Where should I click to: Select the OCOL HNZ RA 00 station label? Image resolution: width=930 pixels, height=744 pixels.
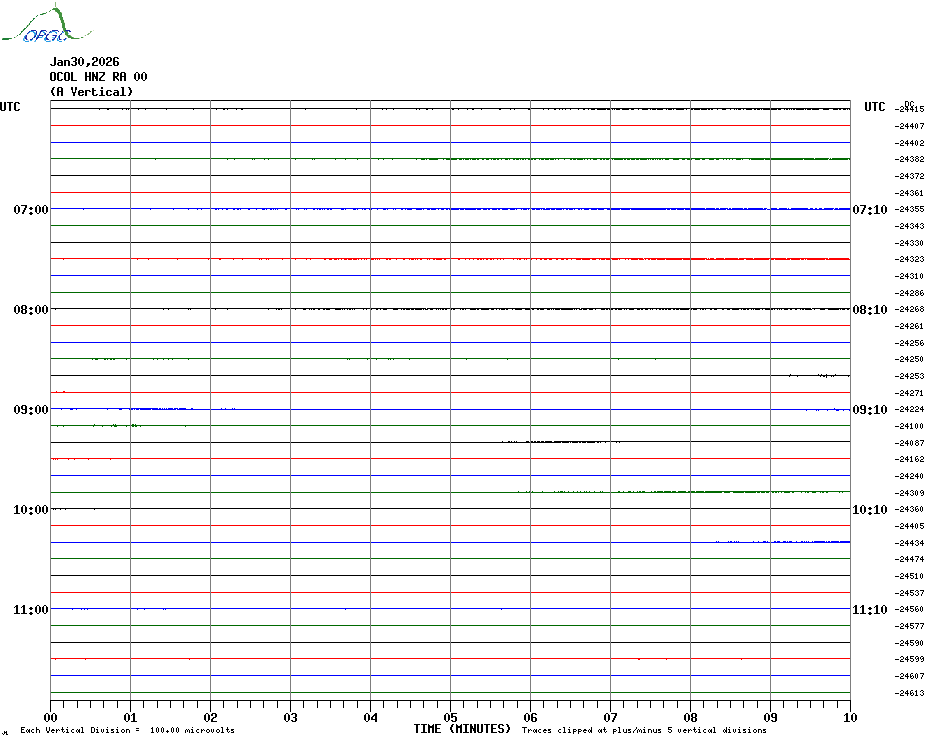coord(98,77)
